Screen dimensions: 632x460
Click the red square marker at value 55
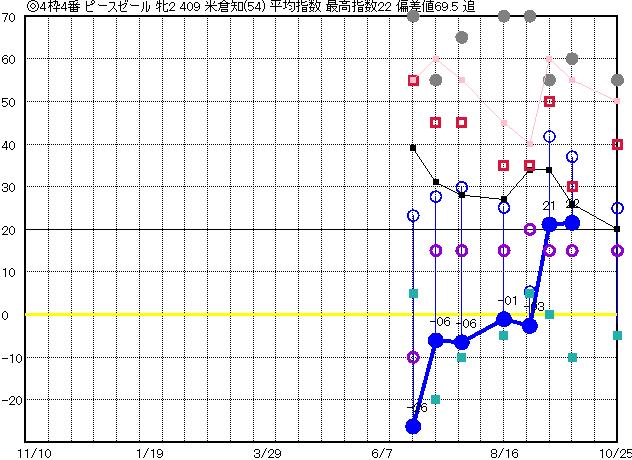413,80
